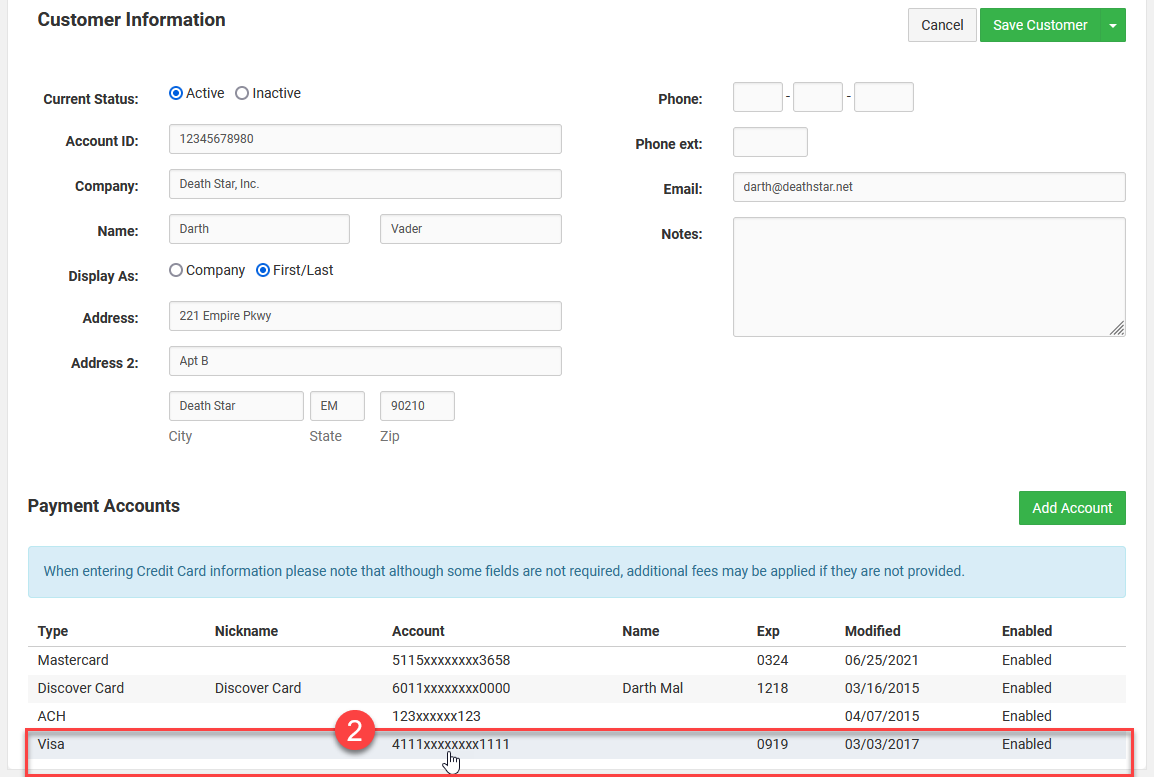Image resolution: width=1154 pixels, height=777 pixels.
Task: Click the Address 2 field
Action: [365, 361]
